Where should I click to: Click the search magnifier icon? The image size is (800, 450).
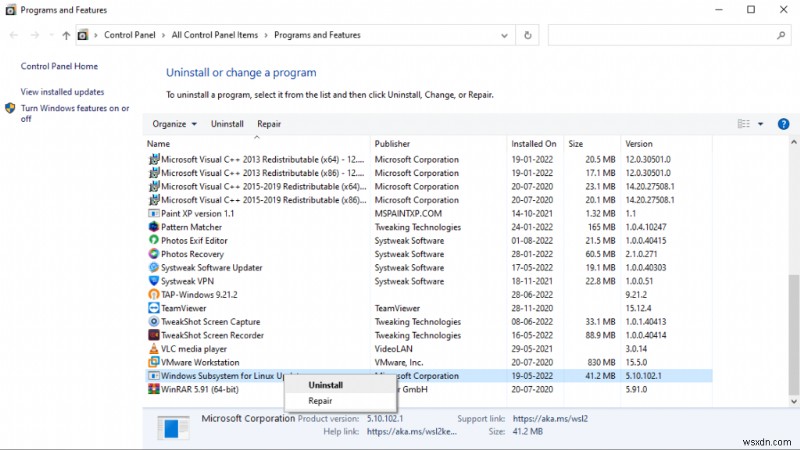[x=781, y=35]
